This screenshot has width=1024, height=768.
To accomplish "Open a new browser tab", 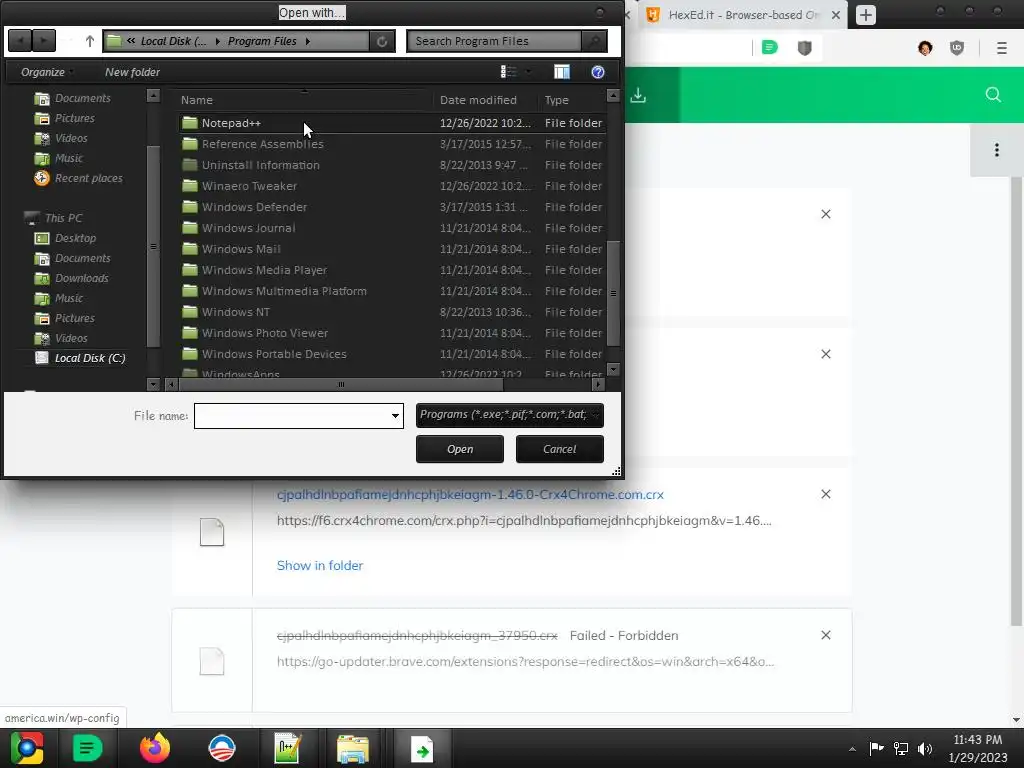I will pos(865,14).
